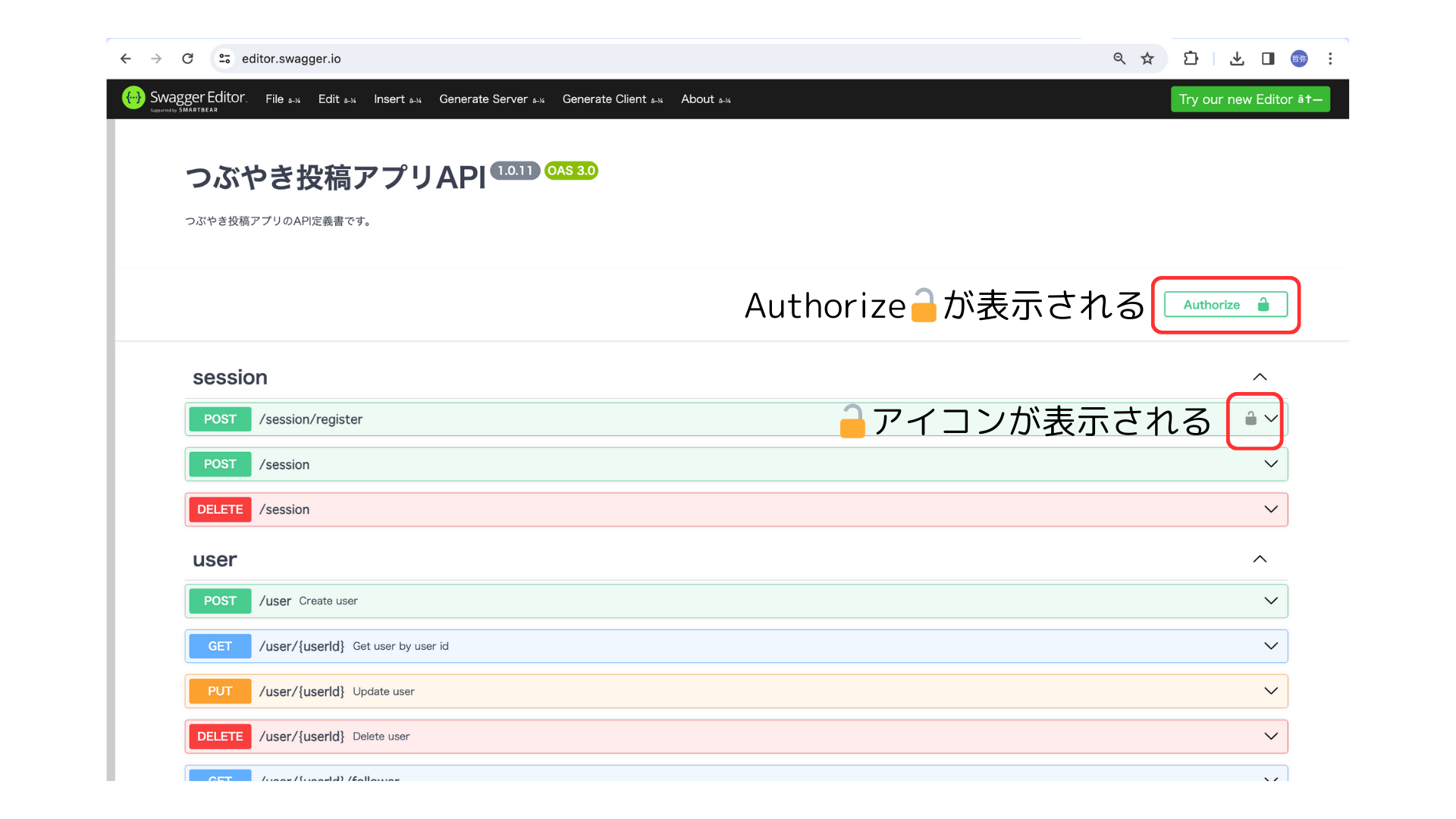Click the 1.0.11 version badge
The height and width of the screenshot is (819, 1456).
click(515, 171)
